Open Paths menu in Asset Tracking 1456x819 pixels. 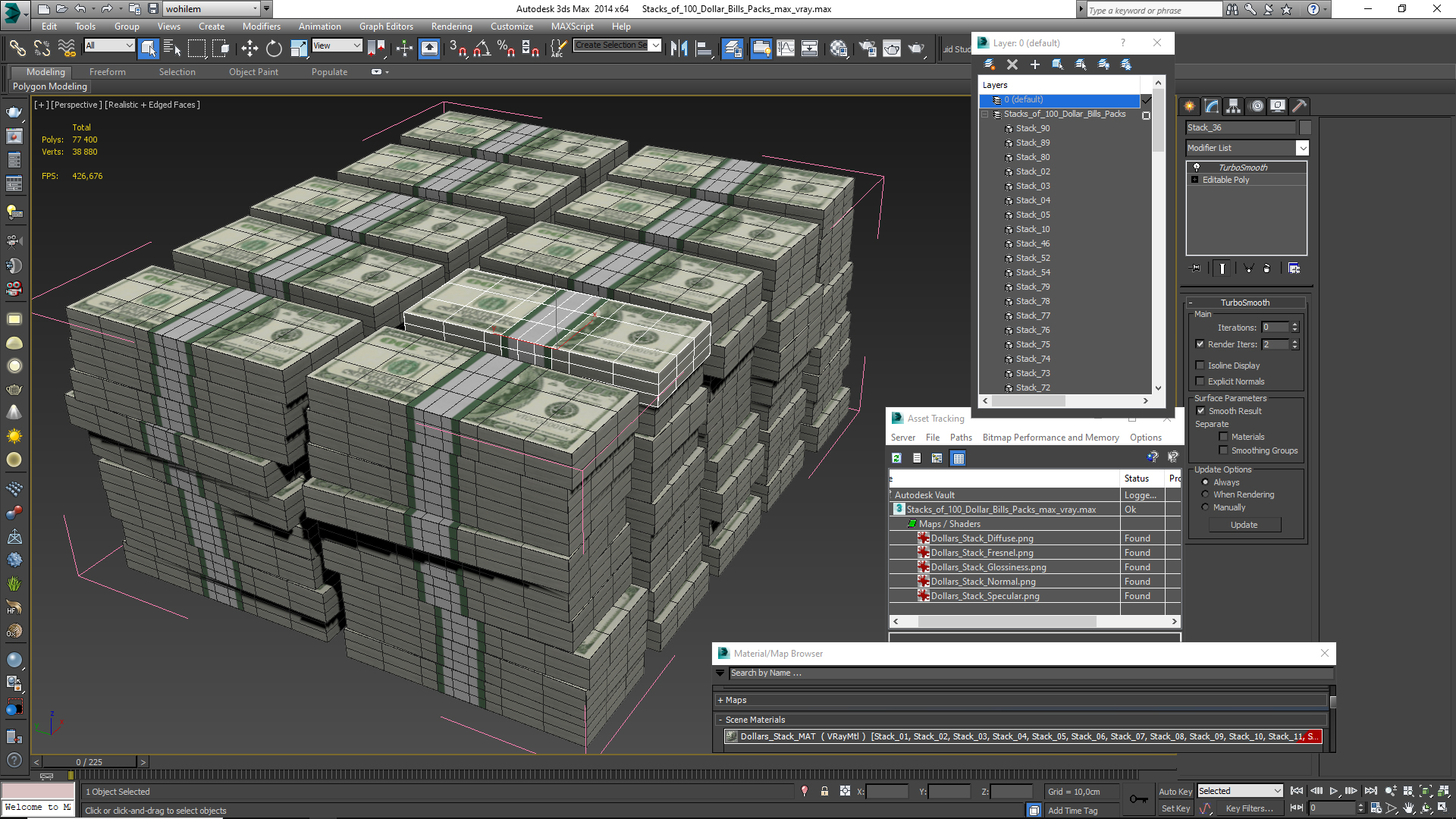click(x=961, y=438)
